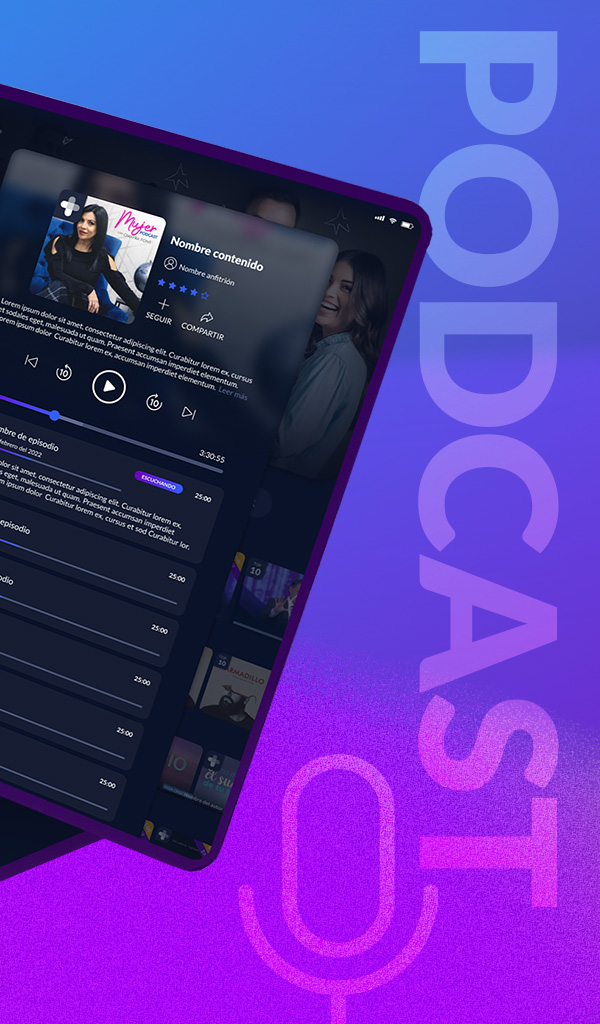This screenshot has width=600, height=1024.
Task: Tap the plus logo on the Mujer cover
Action: click(70, 206)
